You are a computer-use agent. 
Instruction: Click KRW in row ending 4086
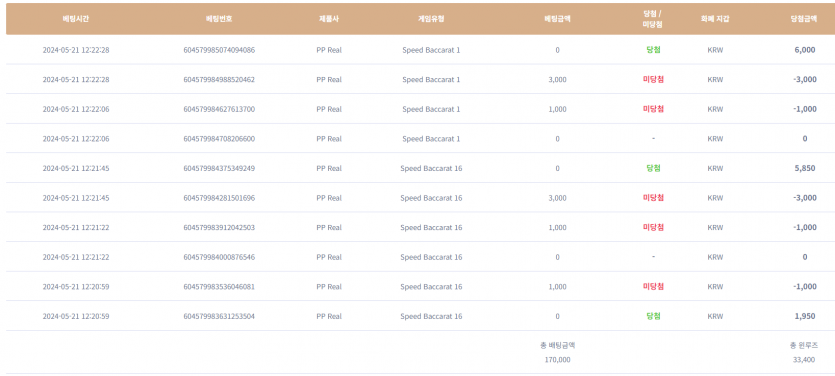point(715,50)
